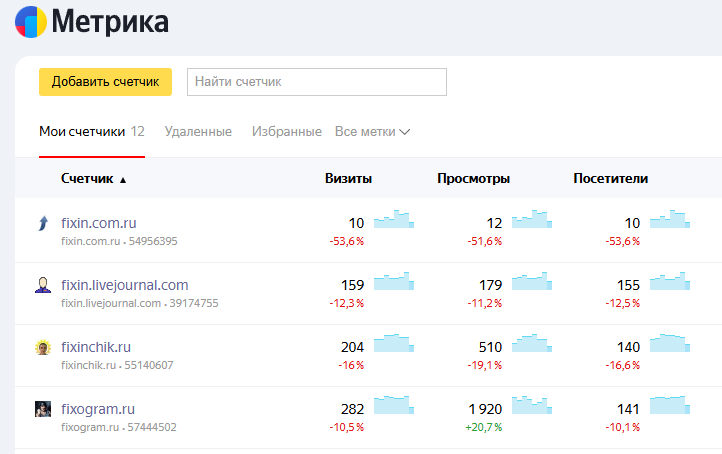The height and width of the screenshot is (454, 722).
Task: Click the visitors value 155
Action: (x=628, y=285)
